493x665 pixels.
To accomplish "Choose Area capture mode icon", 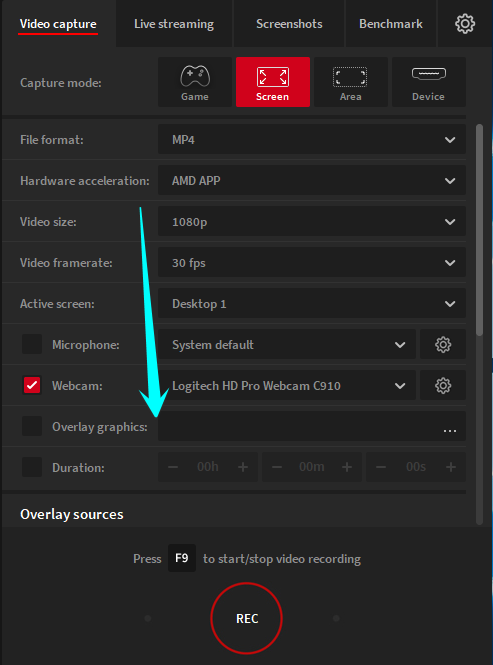I will pos(350,82).
